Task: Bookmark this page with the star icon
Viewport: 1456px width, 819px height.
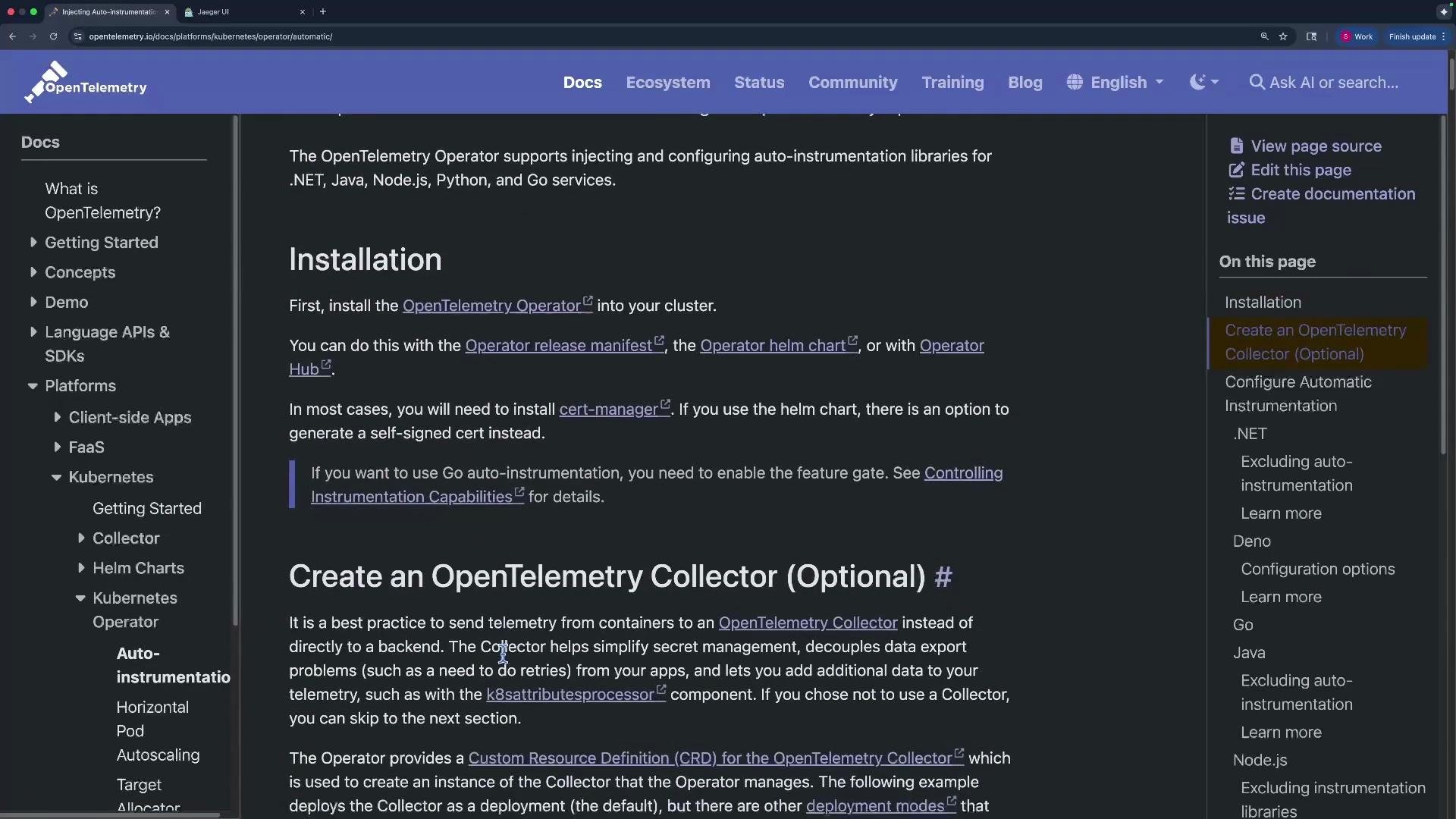Action: 1283,36
